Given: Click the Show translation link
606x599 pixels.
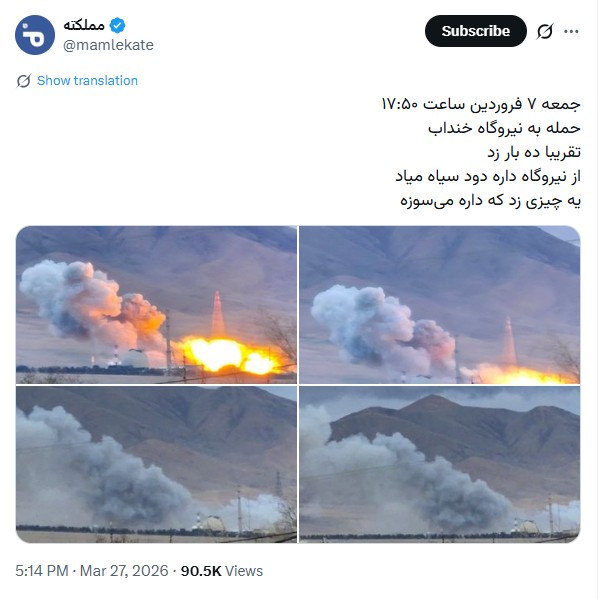Looking at the screenshot, I should pos(87,80).
